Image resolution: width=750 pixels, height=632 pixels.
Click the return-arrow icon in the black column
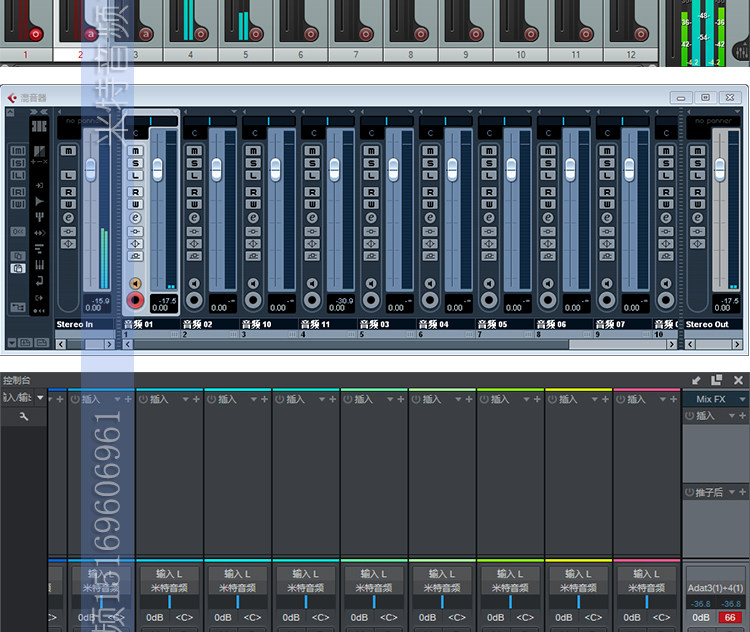39,281
